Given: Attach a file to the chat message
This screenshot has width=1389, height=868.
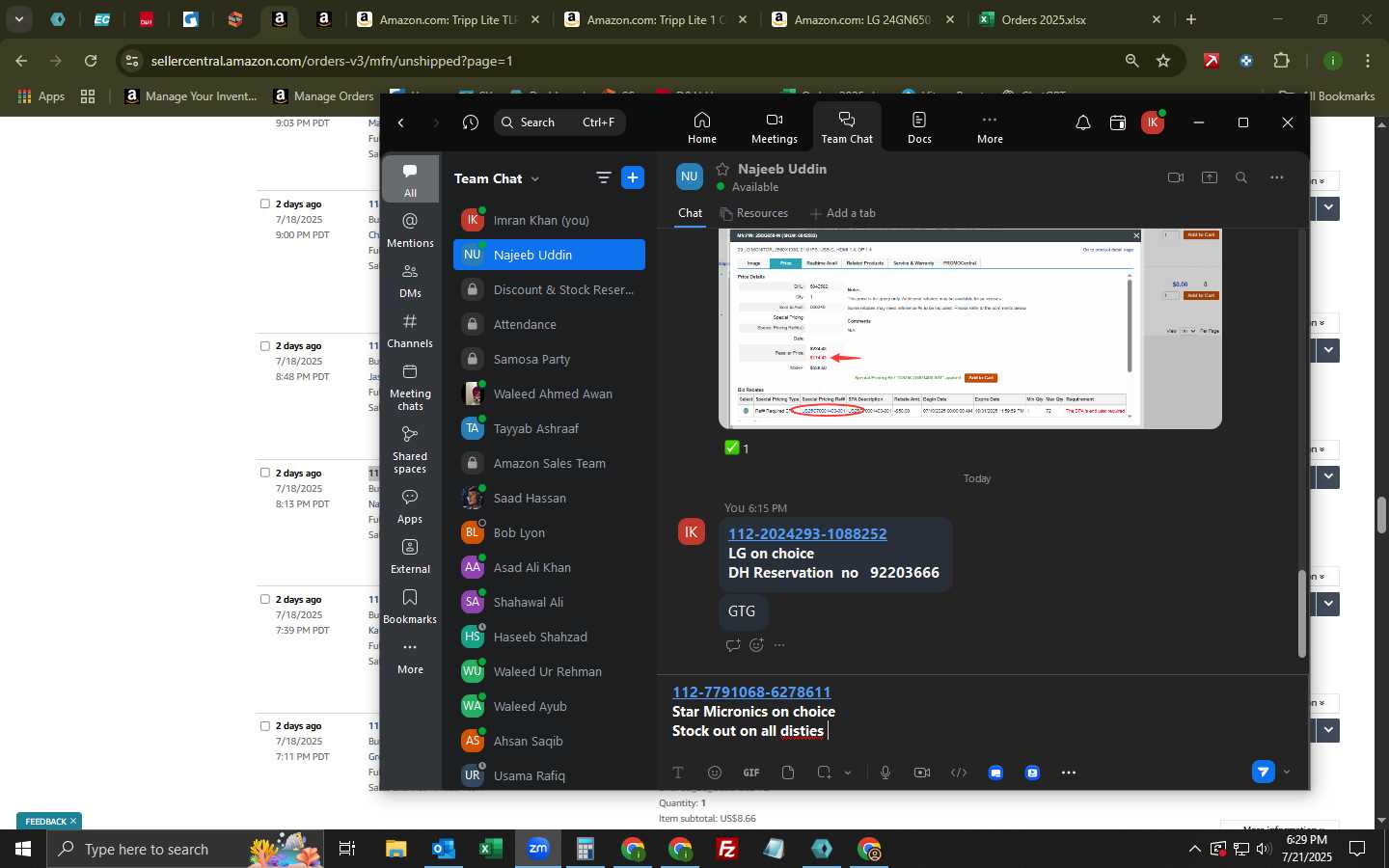Looking at the screenshot, I should [x=788, y=773].
